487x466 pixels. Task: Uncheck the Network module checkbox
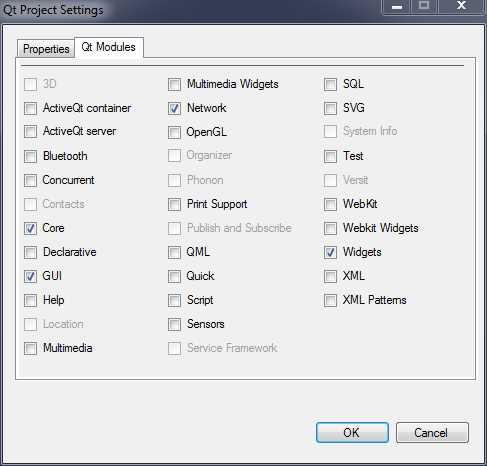point(174,108)
